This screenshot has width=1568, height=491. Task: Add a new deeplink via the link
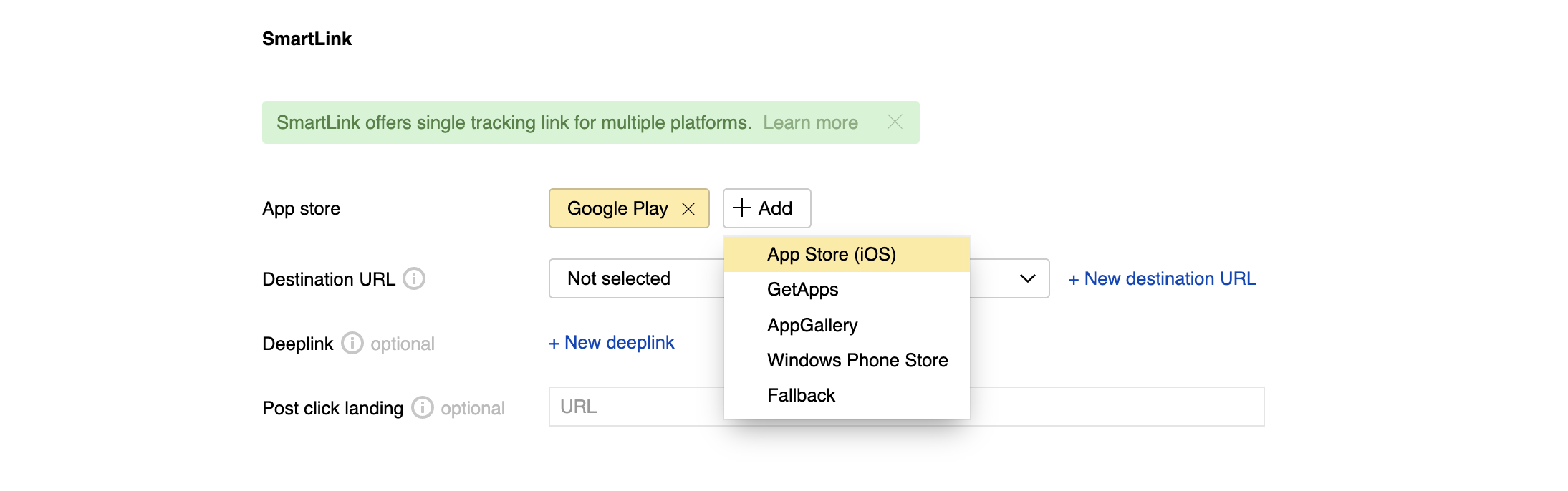tap(612, 343)
